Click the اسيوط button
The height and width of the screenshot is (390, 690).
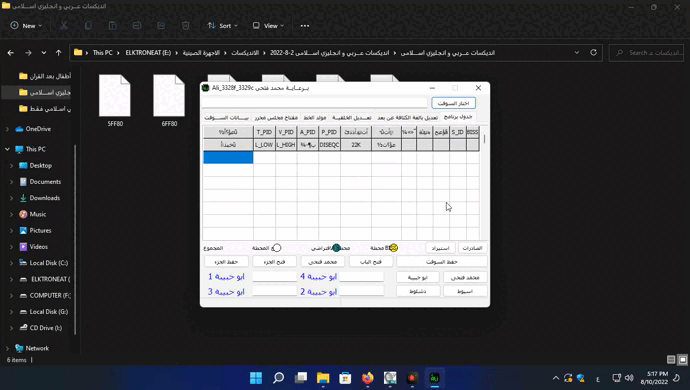465,291
